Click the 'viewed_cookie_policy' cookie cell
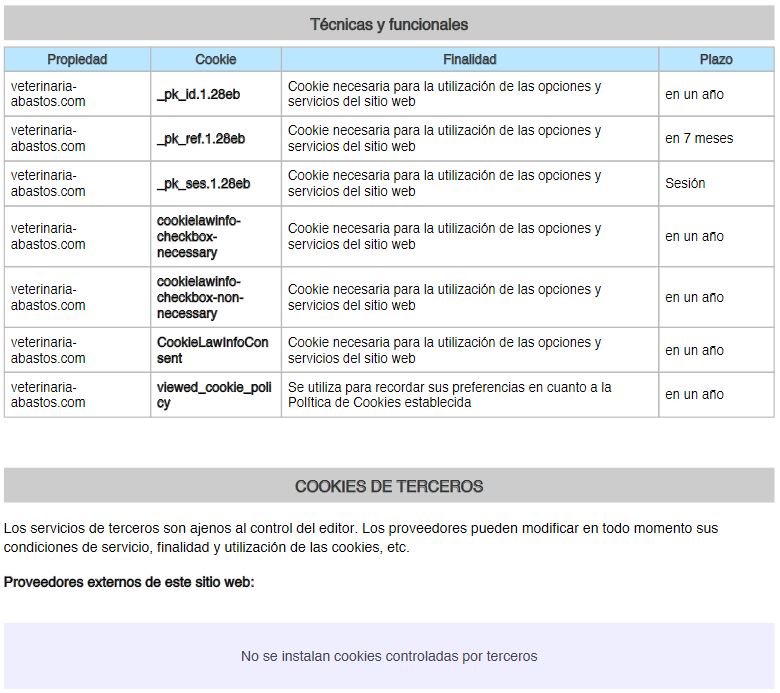Screen dimensions: 780x693 click(x=215, y=395)
